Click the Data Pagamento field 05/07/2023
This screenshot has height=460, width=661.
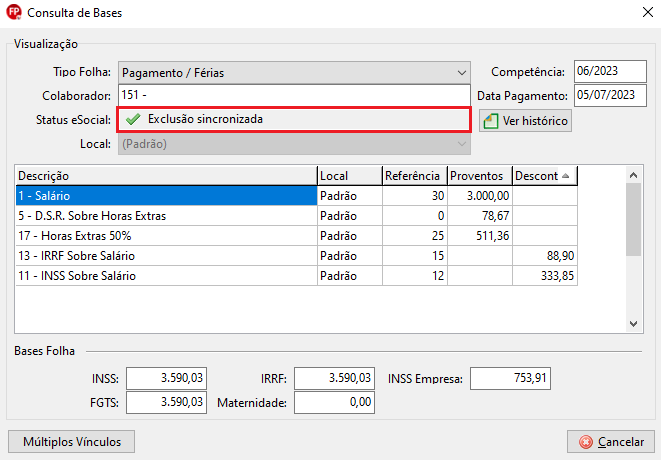(610, 96)
